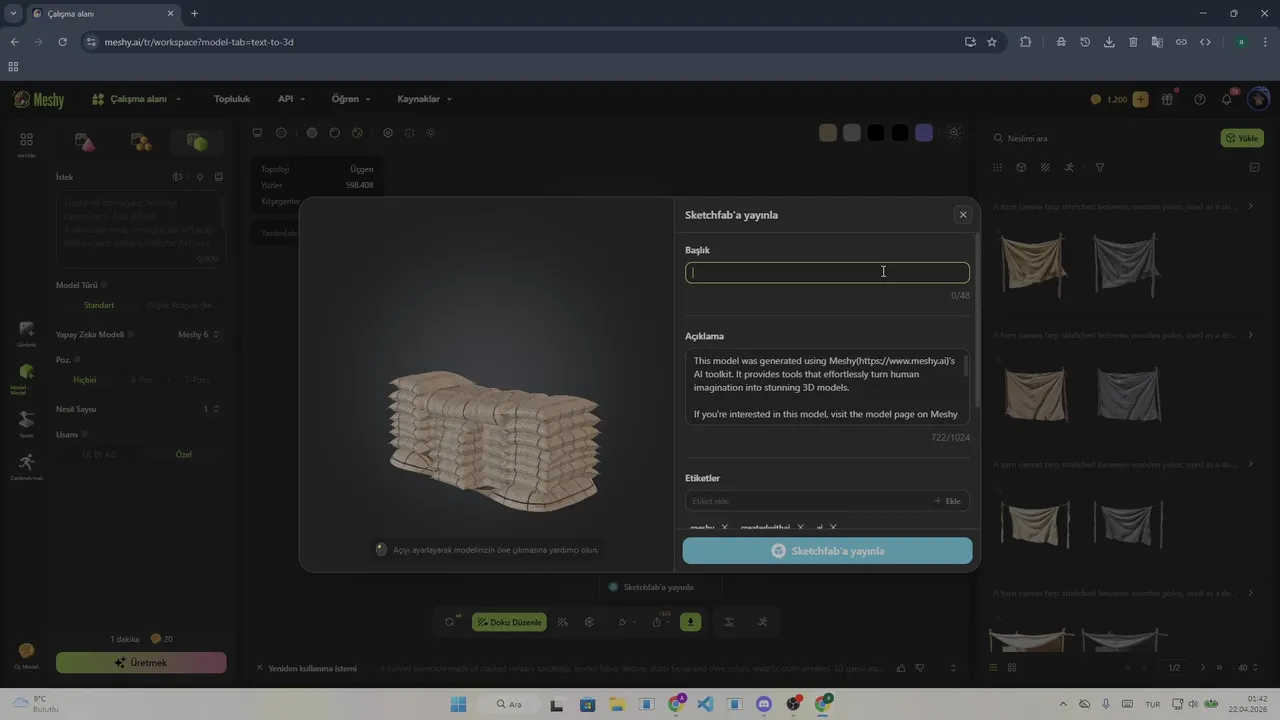1280x720 pixels.
Task: Open the first beige tarp model thumbnail
Action: coord(1033,264)
